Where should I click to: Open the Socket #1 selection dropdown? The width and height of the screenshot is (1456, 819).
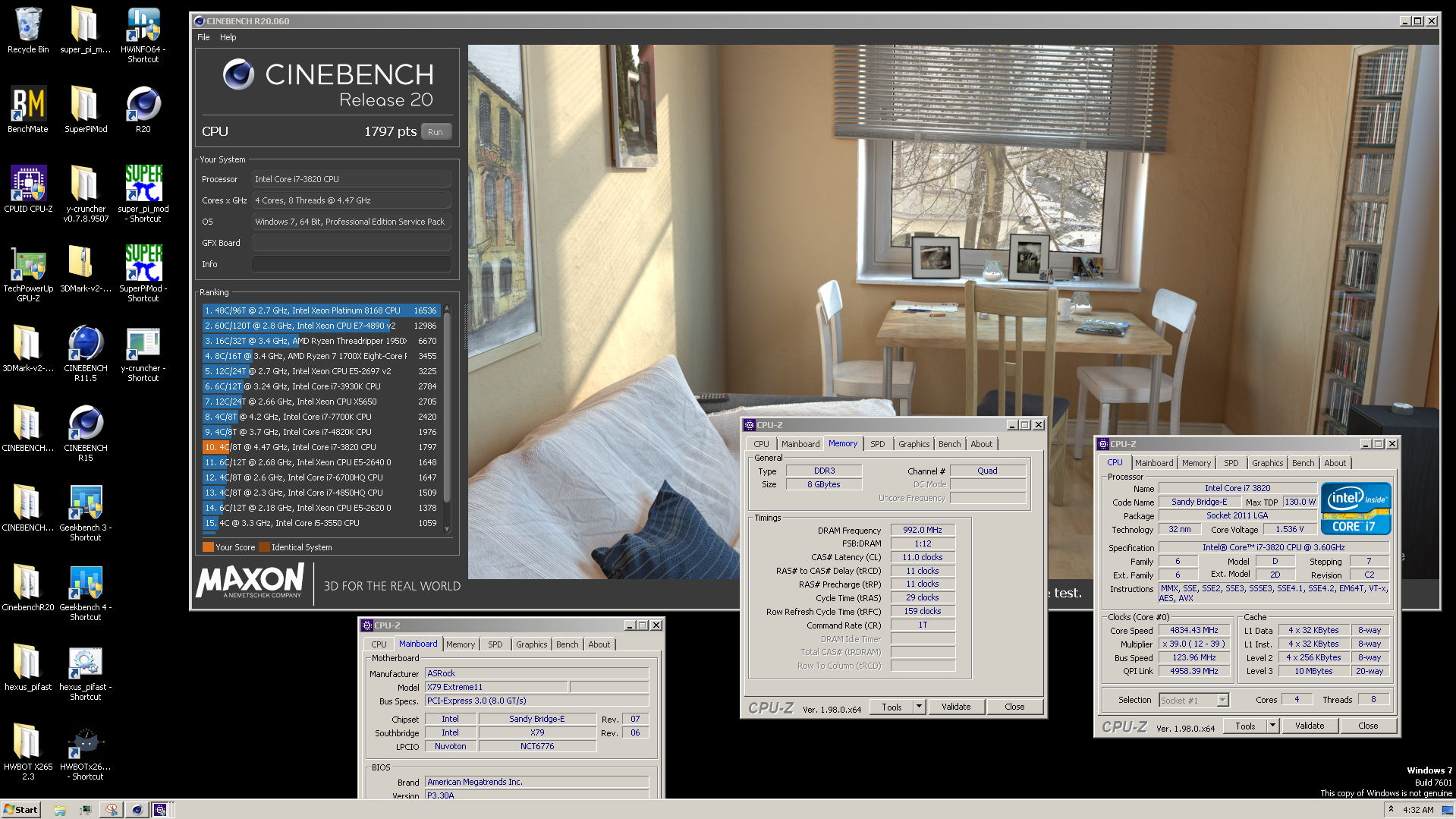tap(1193, 700)
